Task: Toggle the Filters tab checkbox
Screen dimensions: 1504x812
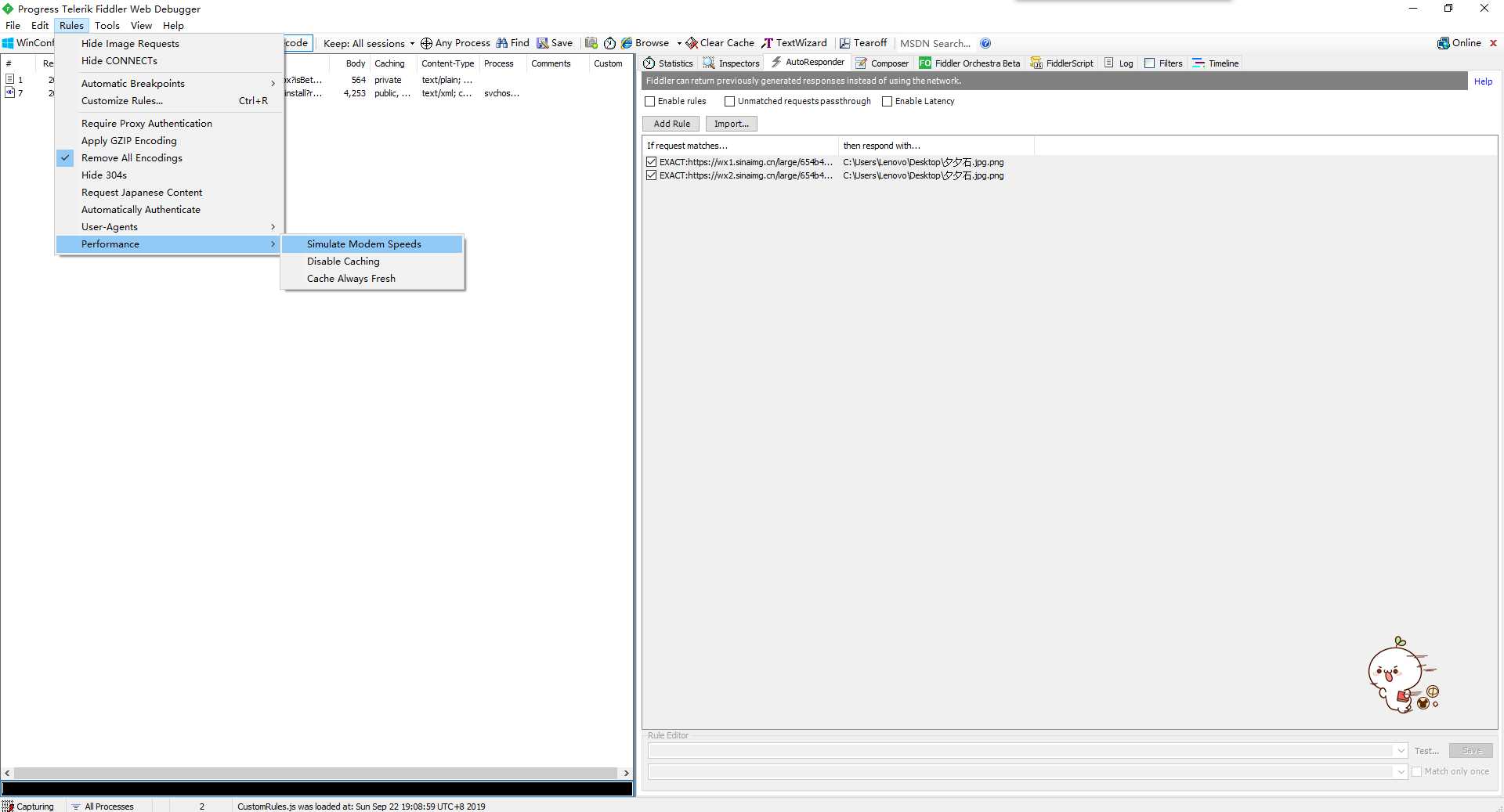Action: click(x=1149, y=63)
